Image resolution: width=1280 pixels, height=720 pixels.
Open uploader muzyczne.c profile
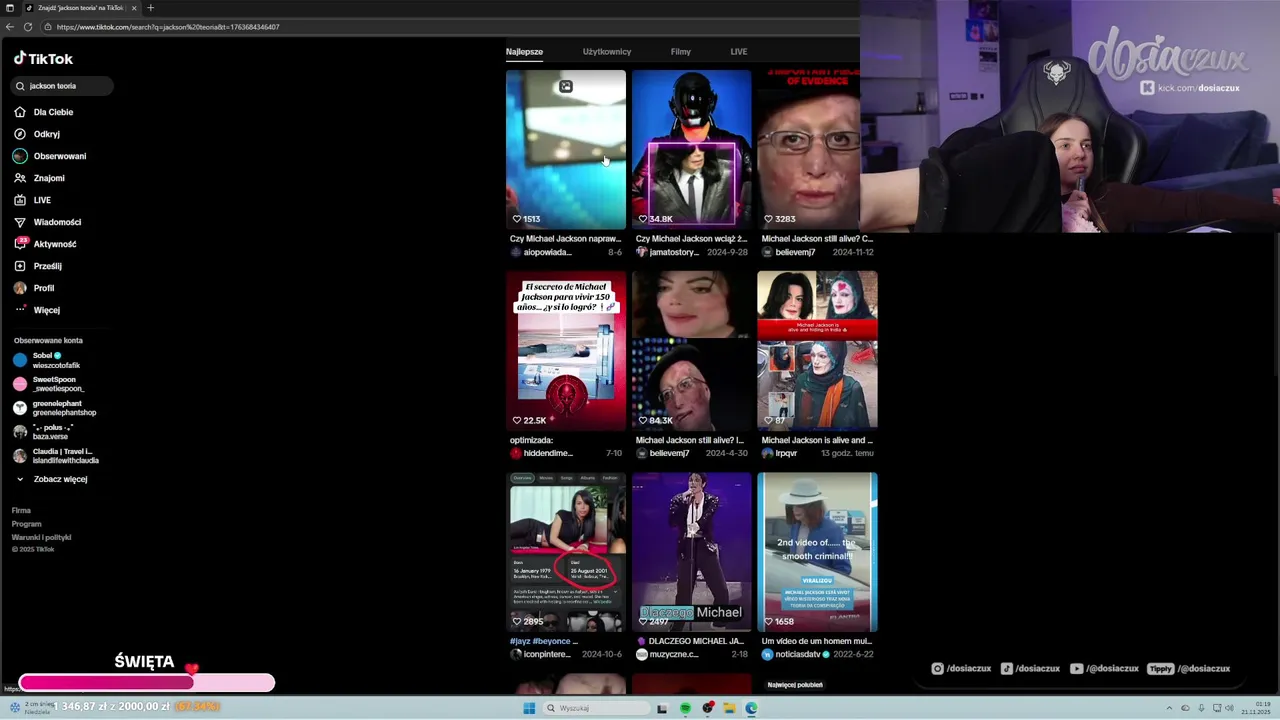click(x=665, y=654)
